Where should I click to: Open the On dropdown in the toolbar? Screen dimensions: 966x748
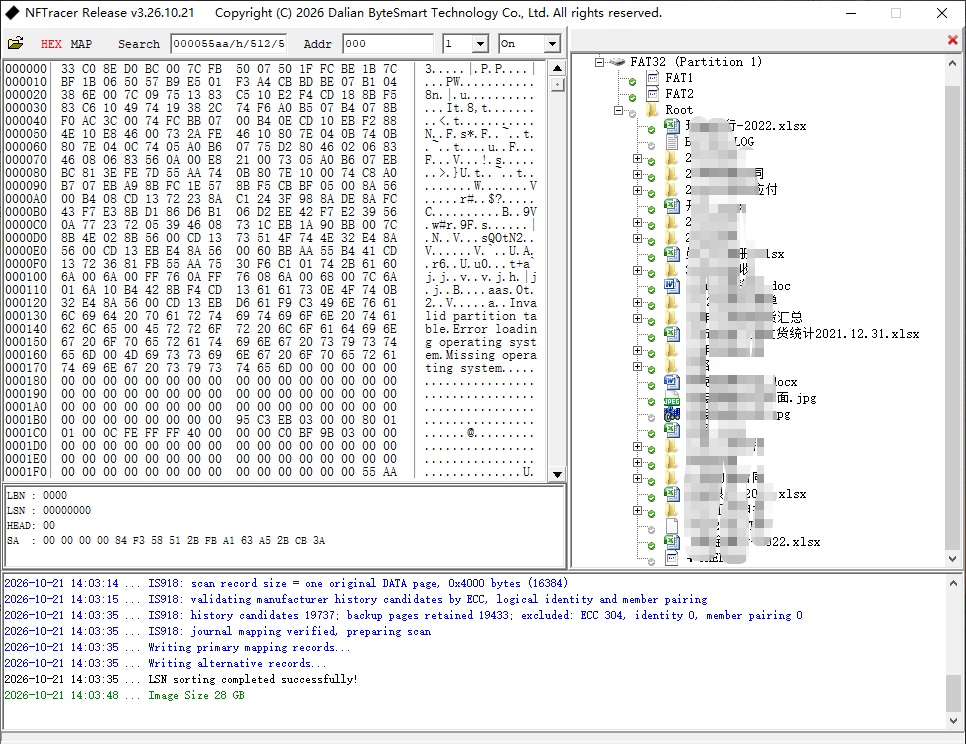coord(553,44)
